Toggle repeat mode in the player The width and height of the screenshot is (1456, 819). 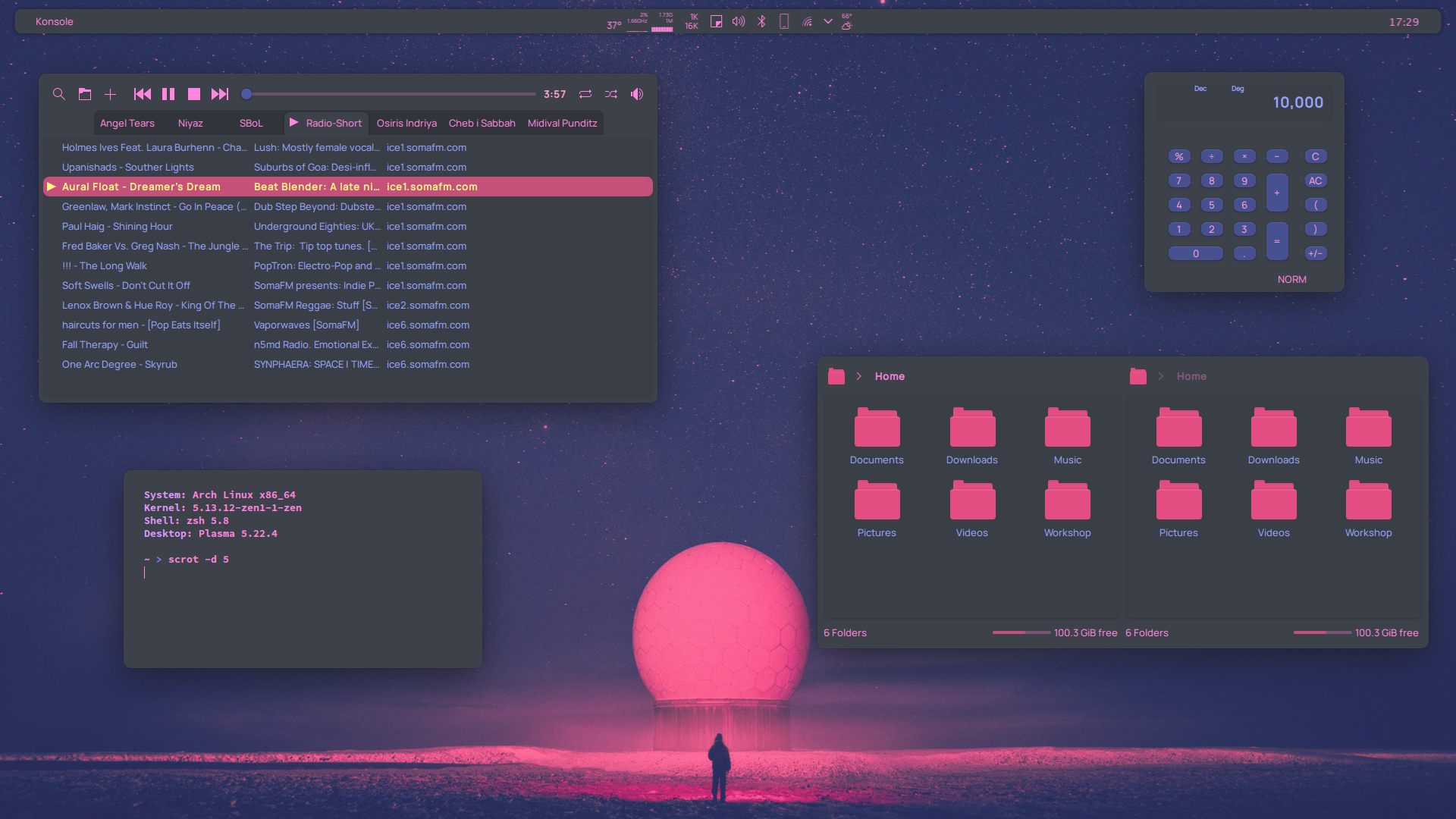(x=585, y=94)
